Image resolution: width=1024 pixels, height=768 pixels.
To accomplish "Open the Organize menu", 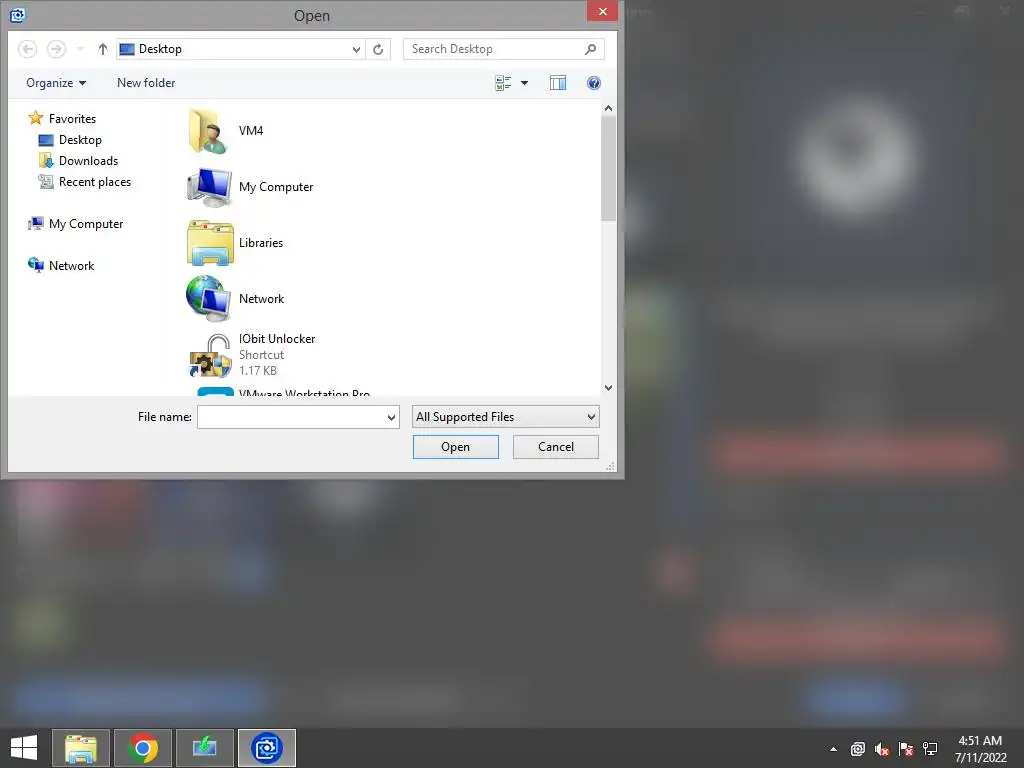I will [56, 83].
